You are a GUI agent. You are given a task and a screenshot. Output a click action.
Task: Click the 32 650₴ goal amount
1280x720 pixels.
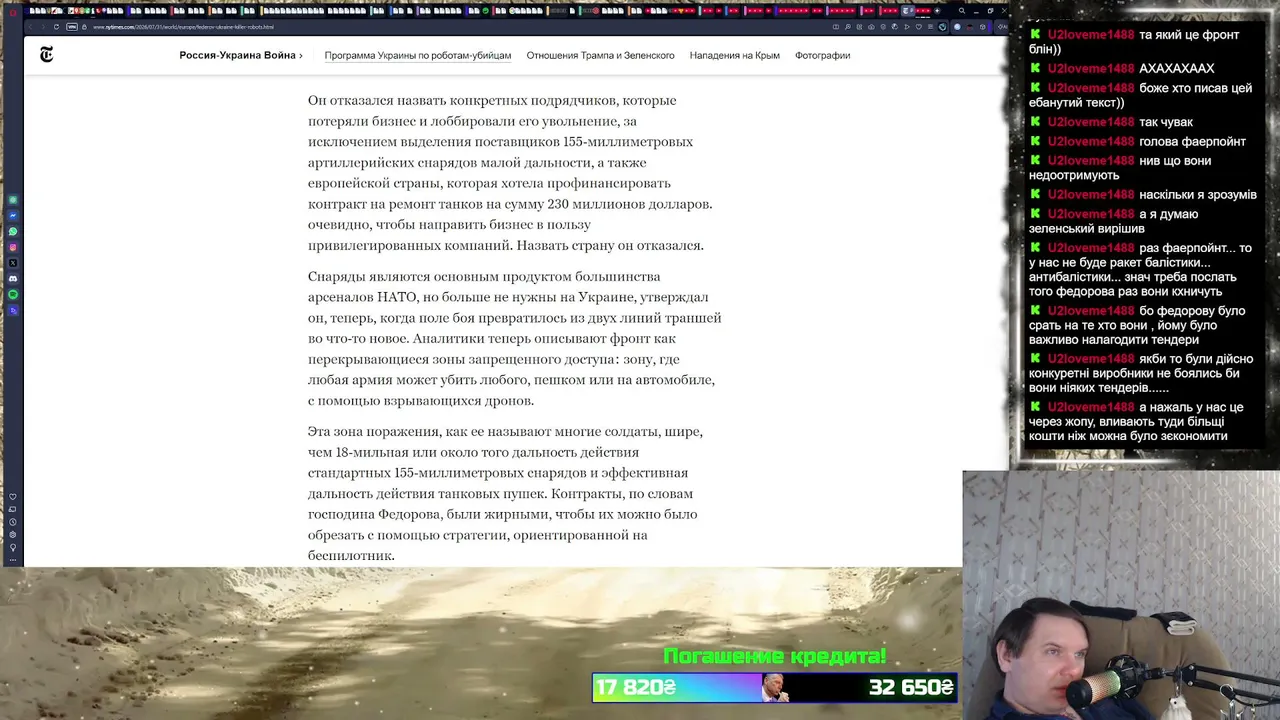[911, 688]
